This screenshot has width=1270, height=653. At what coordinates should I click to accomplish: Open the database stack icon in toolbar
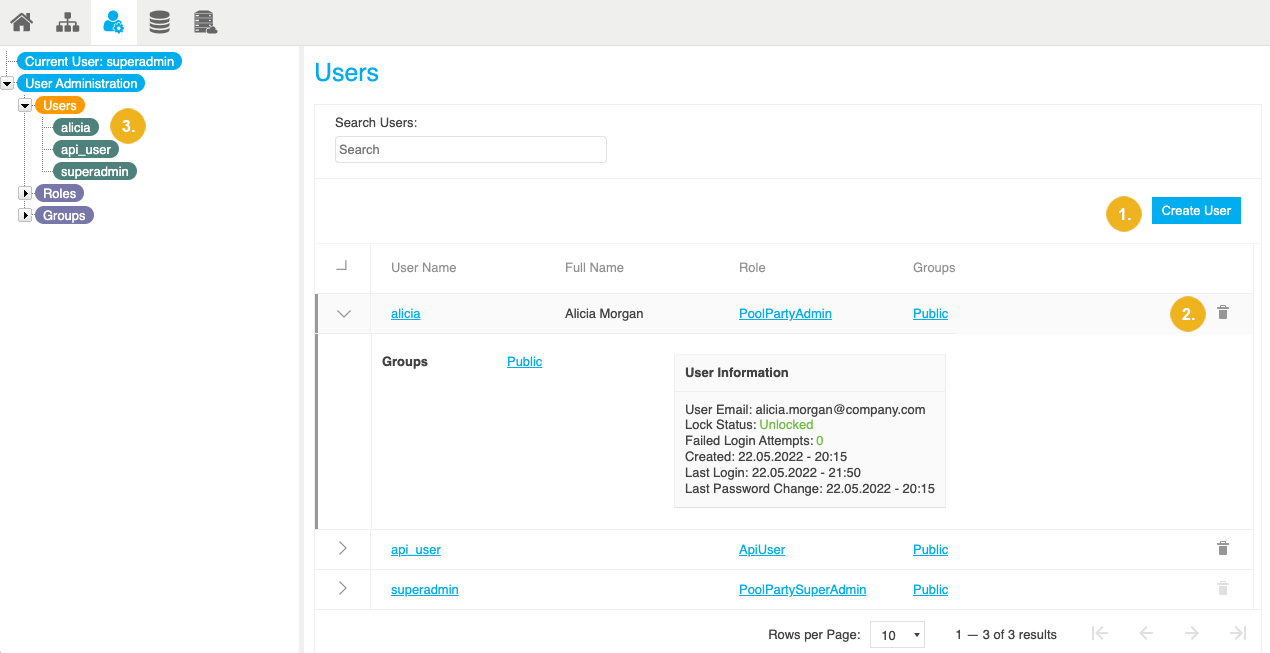point(159,21)
